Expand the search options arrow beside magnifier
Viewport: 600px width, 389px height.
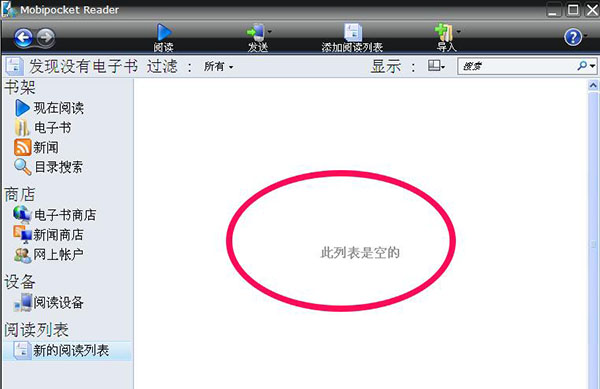(x=593, y=66)
